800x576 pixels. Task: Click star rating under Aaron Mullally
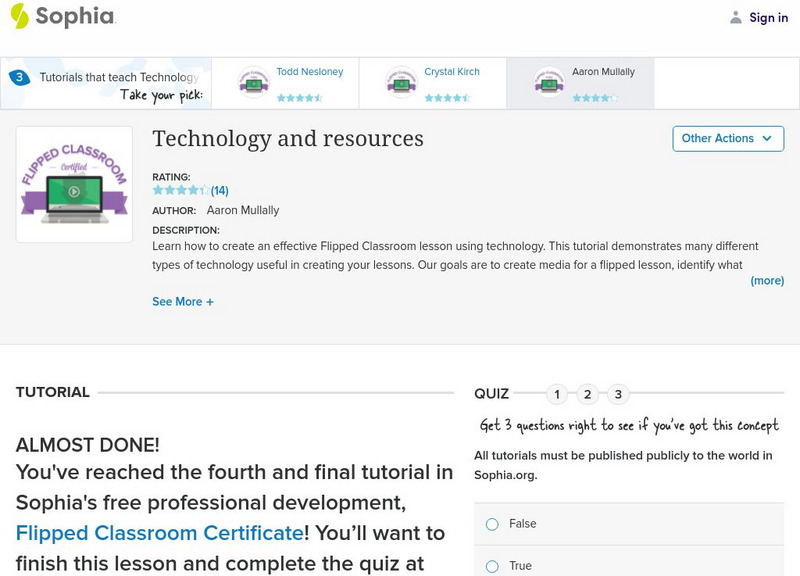coord(595,97)
